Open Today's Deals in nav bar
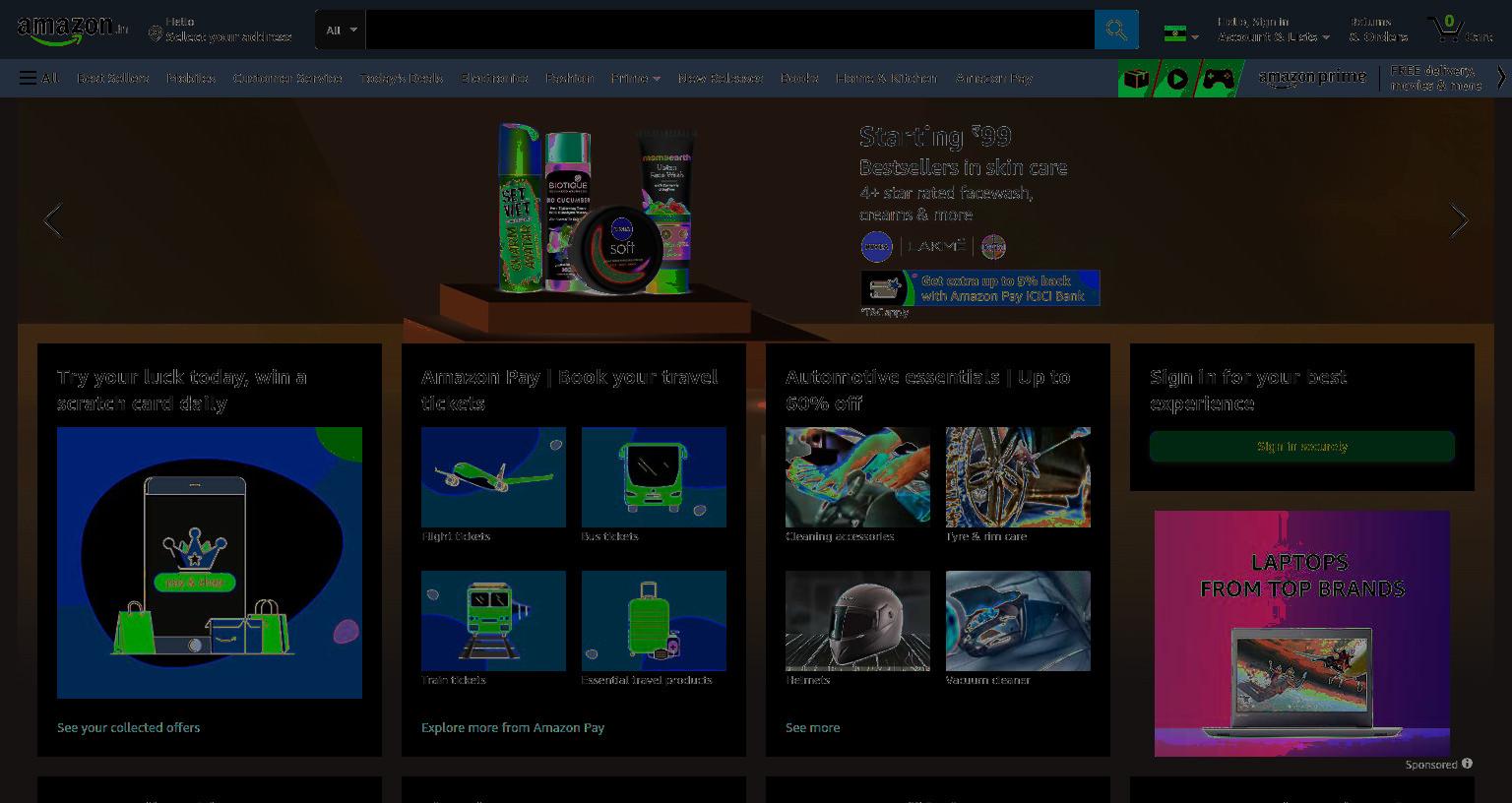The height and width of the screenshot is (803, 1512). [x=401, y=78]
